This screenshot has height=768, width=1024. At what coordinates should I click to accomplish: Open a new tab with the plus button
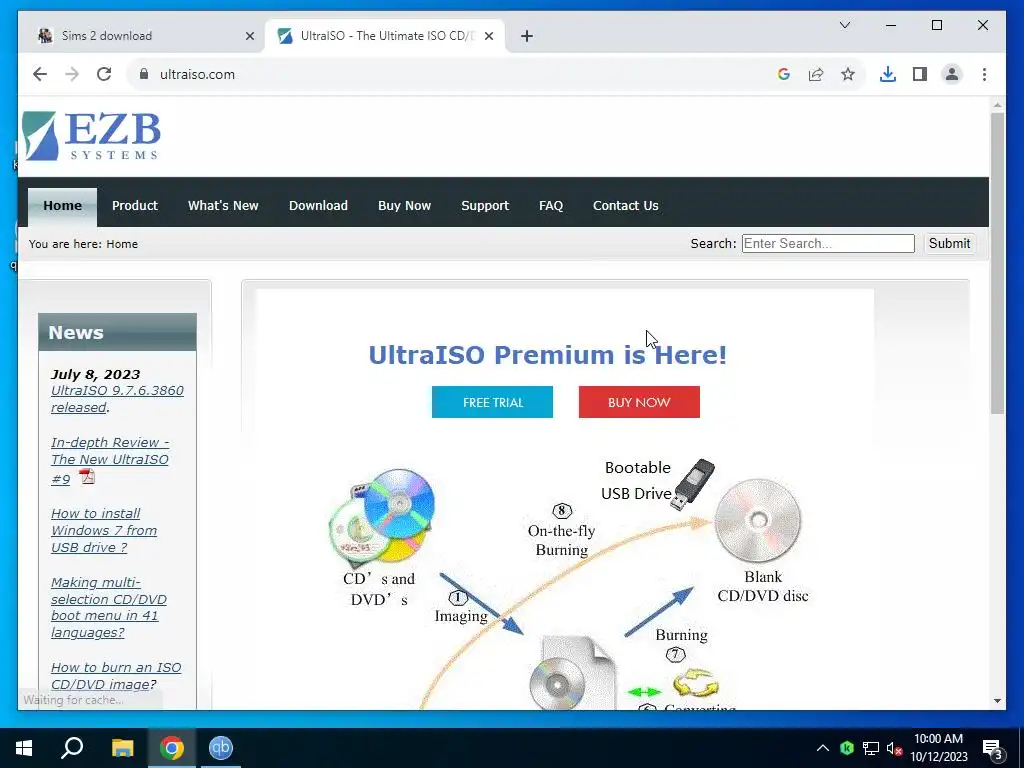[x=527, y=36]
